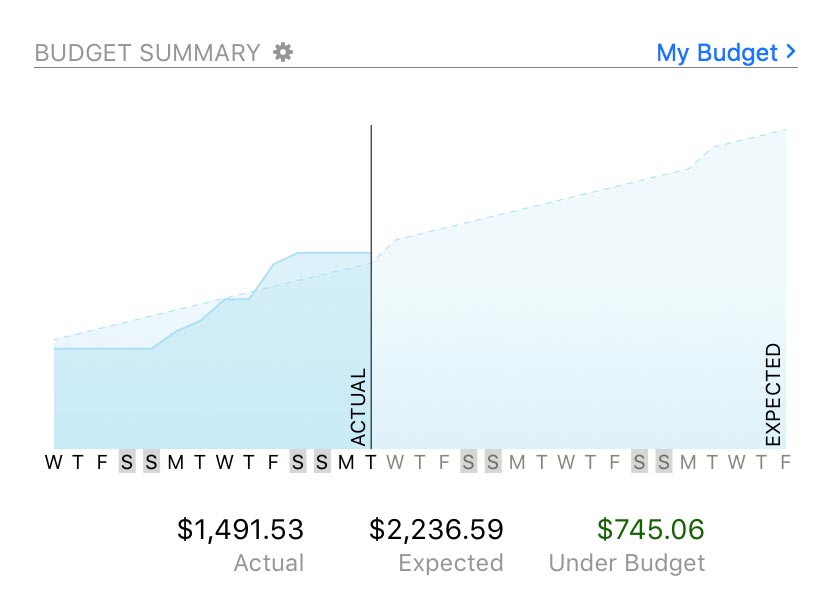
Task: Select the $1,491.53 actual amount
Action: [240, 529]
